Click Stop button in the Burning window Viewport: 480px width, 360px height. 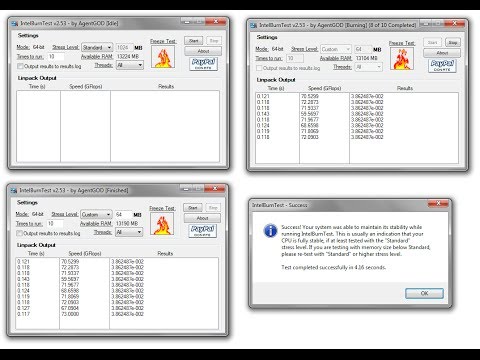pos(453,43)
